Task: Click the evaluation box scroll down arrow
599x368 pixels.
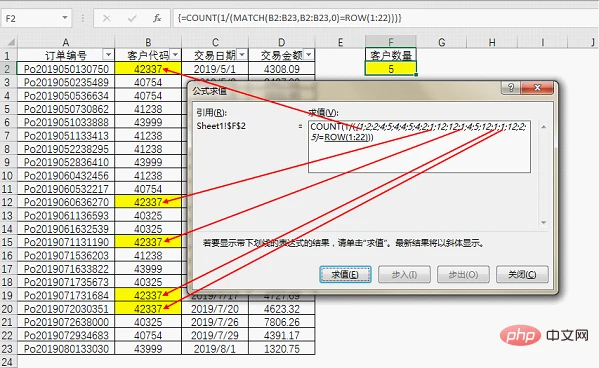Action: [544, 222]
